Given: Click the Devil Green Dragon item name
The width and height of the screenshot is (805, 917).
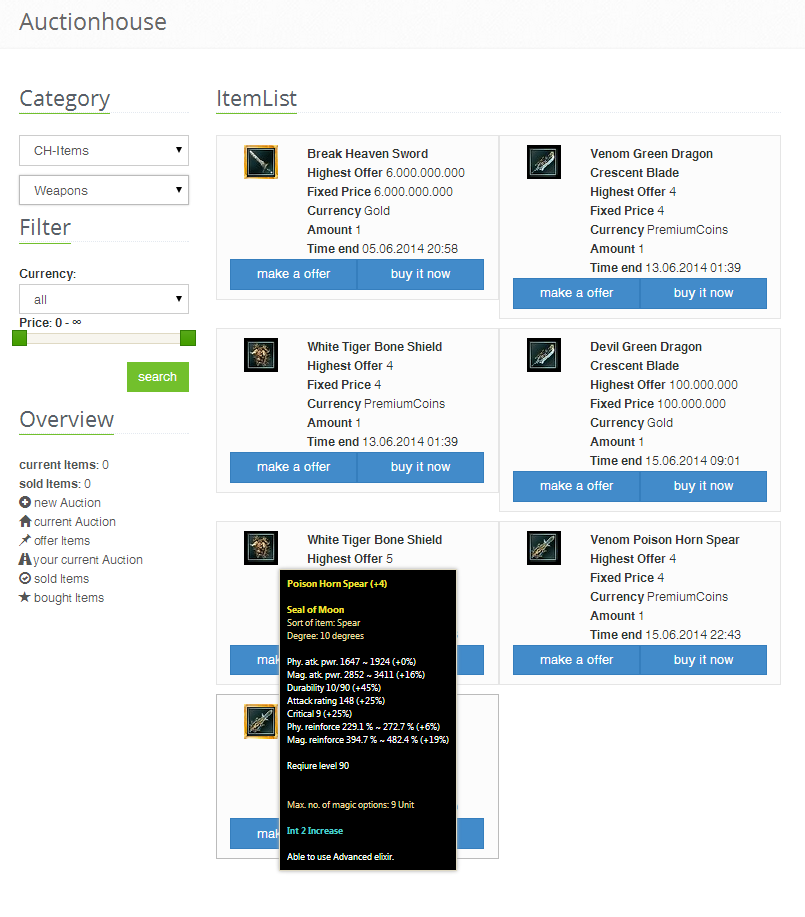Looking at the screenshot, I should pos(646,356).
